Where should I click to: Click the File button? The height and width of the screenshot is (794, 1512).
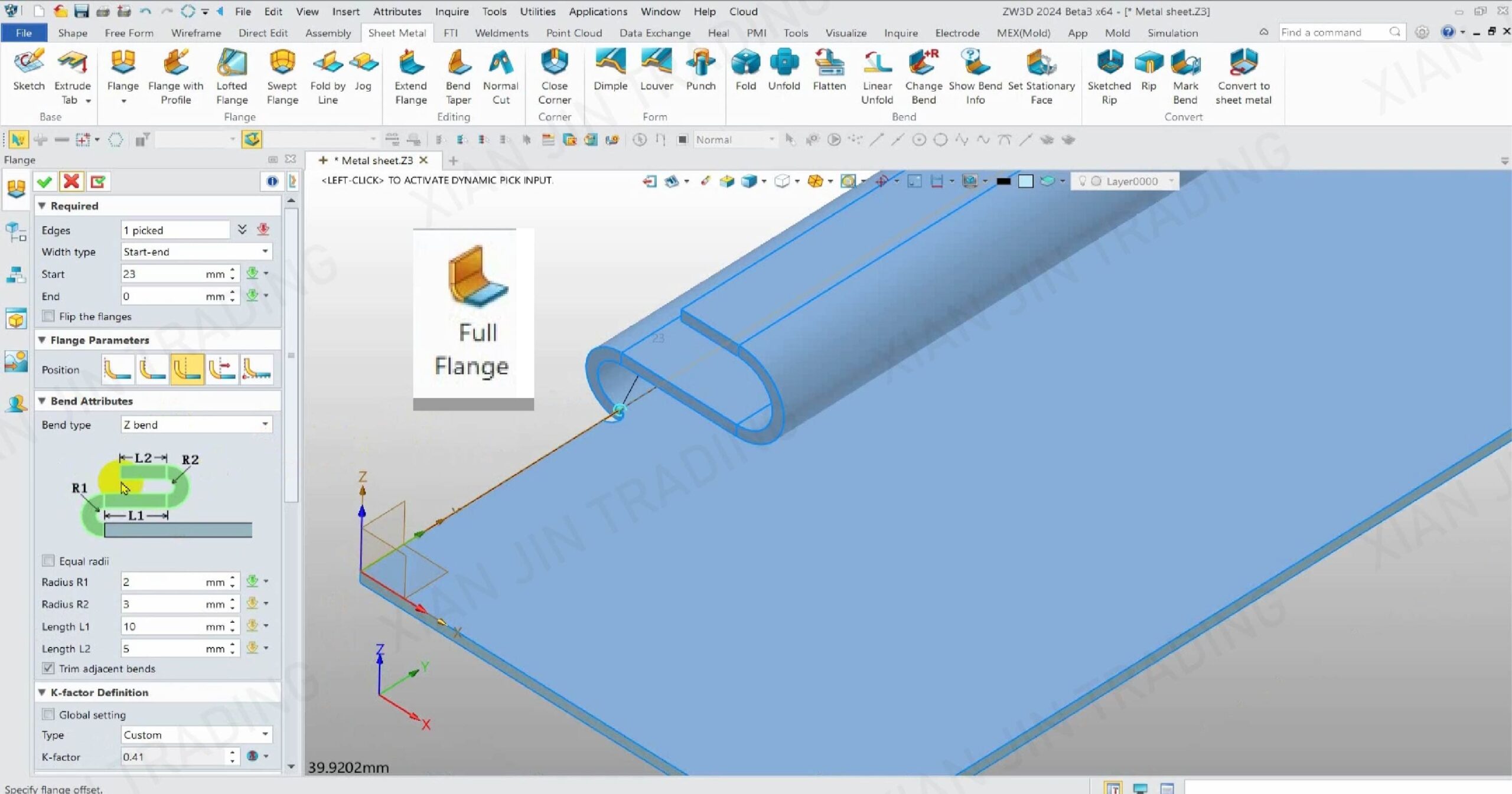click(24, 33)
